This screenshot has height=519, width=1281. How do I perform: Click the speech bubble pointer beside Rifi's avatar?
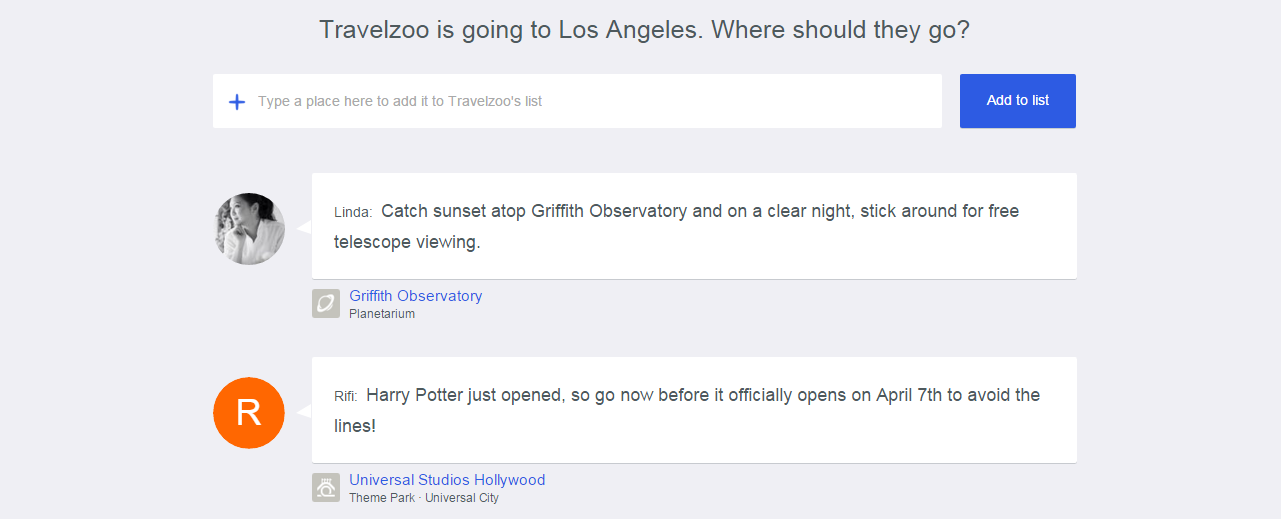point(305,412)
